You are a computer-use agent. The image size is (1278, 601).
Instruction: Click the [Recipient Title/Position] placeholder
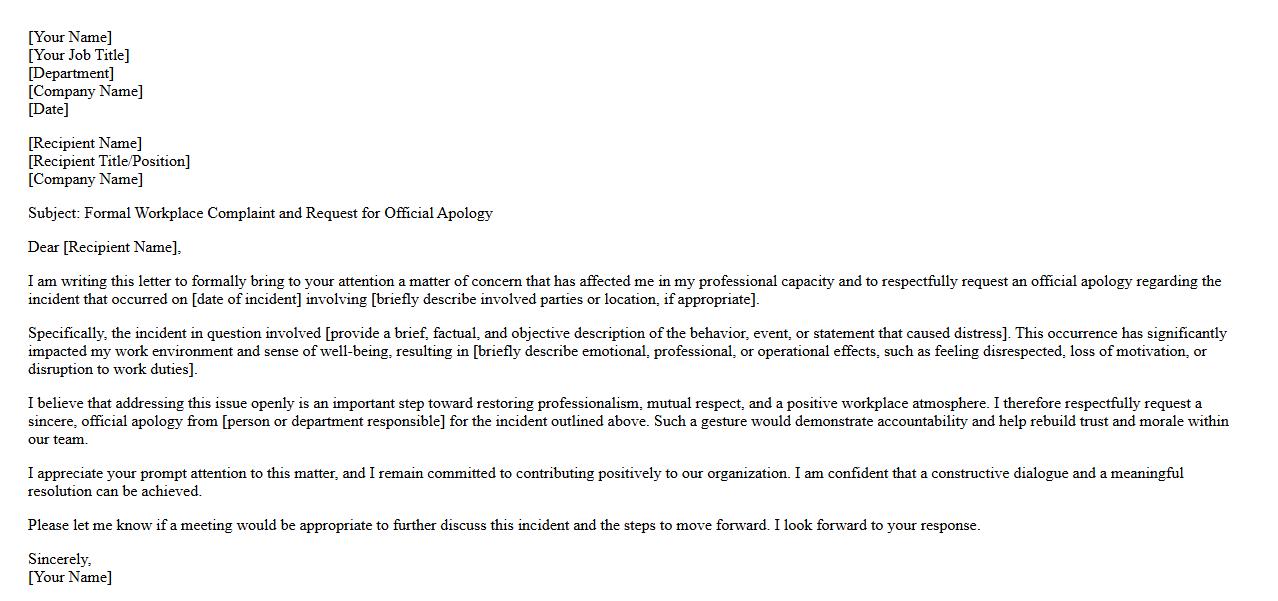(x=109, y=161)
